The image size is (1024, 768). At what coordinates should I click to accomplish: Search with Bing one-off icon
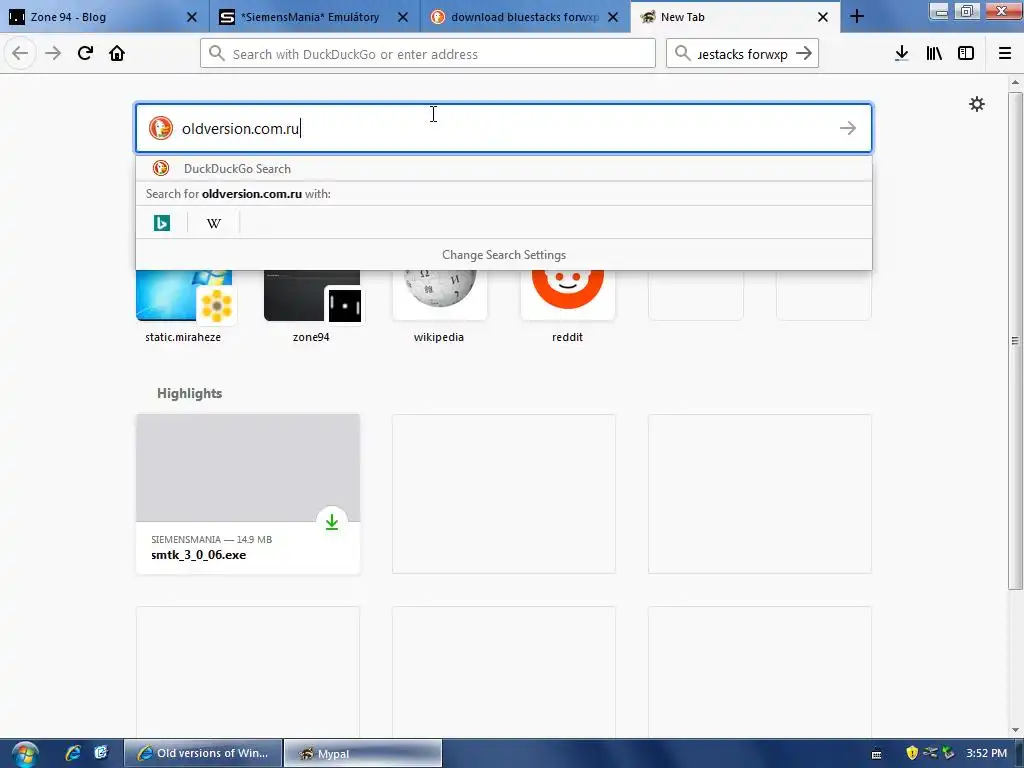[161, 223]
